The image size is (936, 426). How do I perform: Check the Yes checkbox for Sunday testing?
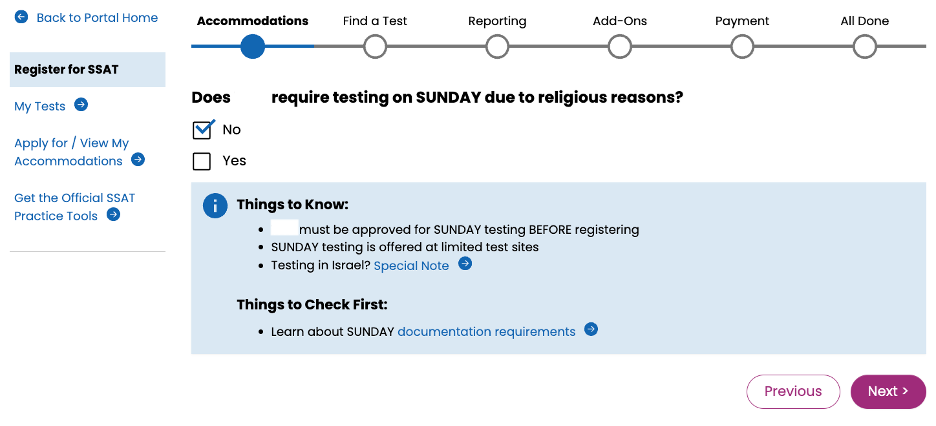pos(202,161)
